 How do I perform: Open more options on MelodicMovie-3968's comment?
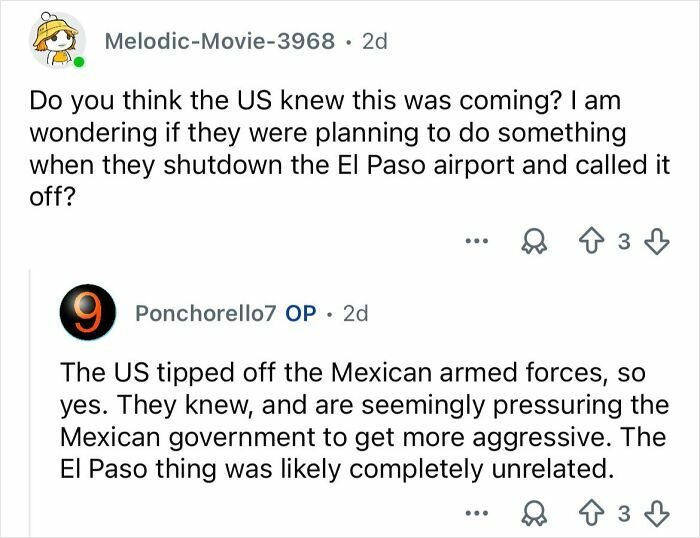point(476,241)
